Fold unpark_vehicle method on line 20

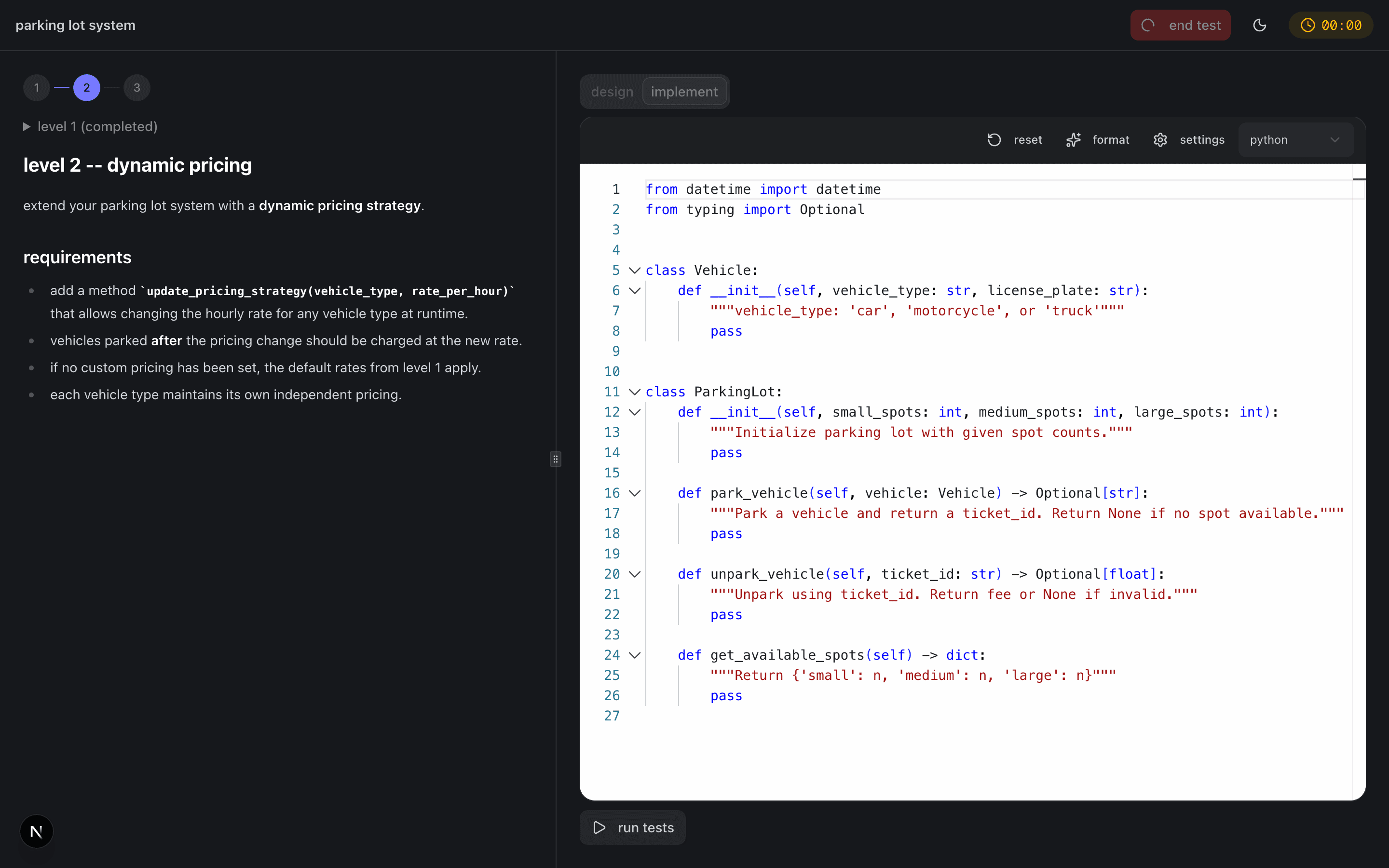click(x=634, y=574)
